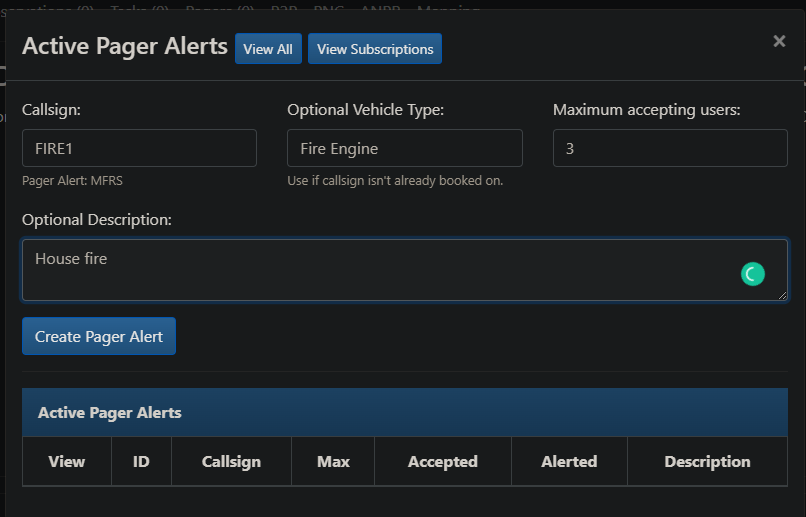Click the ID column header

pos(141,462)
